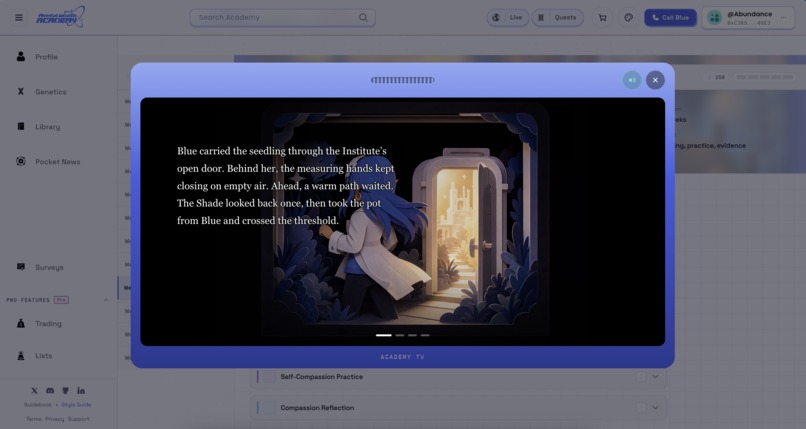Open the account three-dot options

tap(783, 17)
